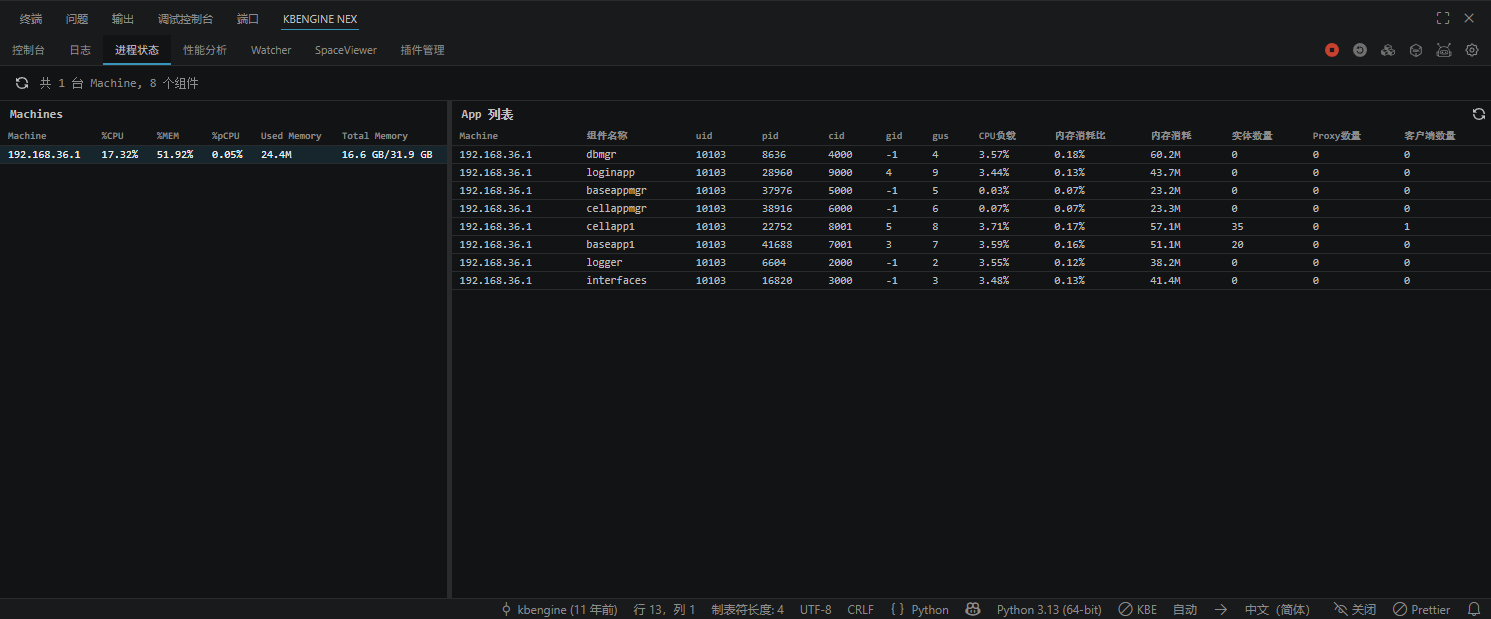Click the red stop server icon

[1332, 50]
